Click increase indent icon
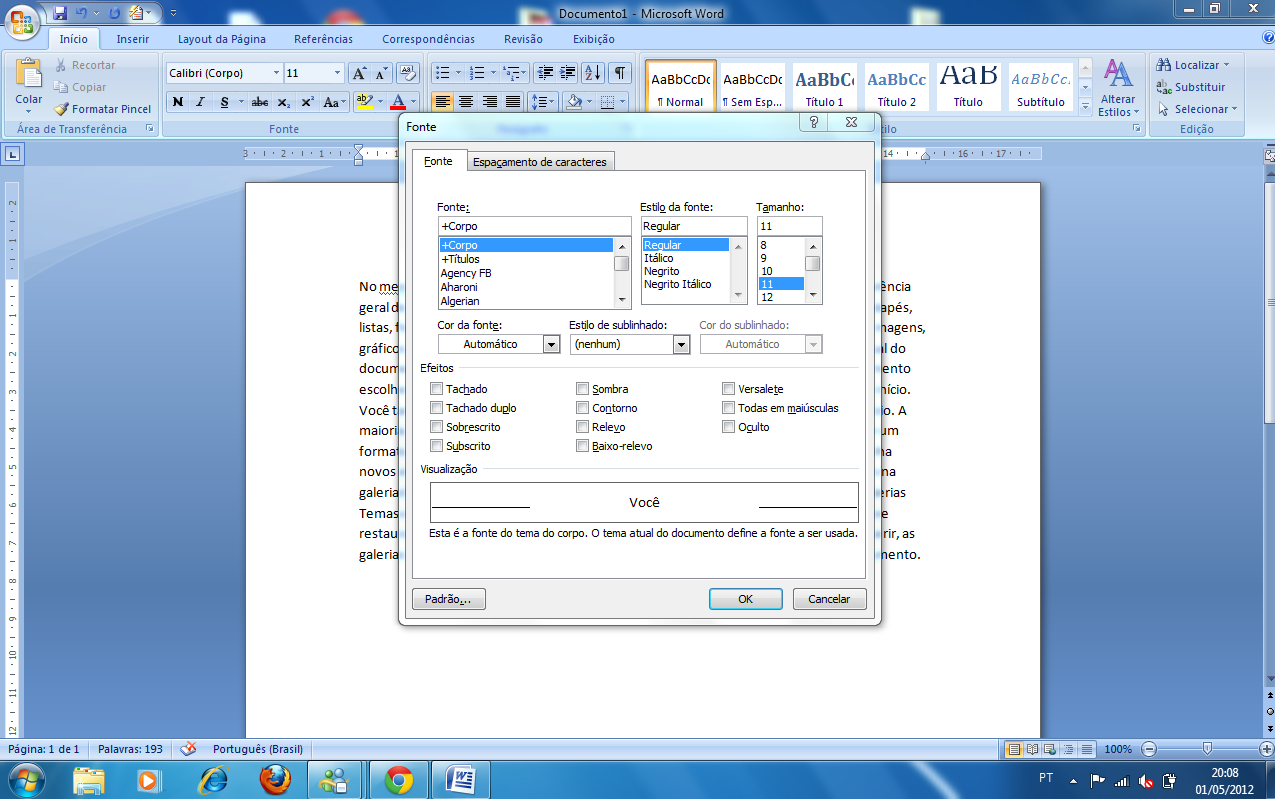 (567, 73)
